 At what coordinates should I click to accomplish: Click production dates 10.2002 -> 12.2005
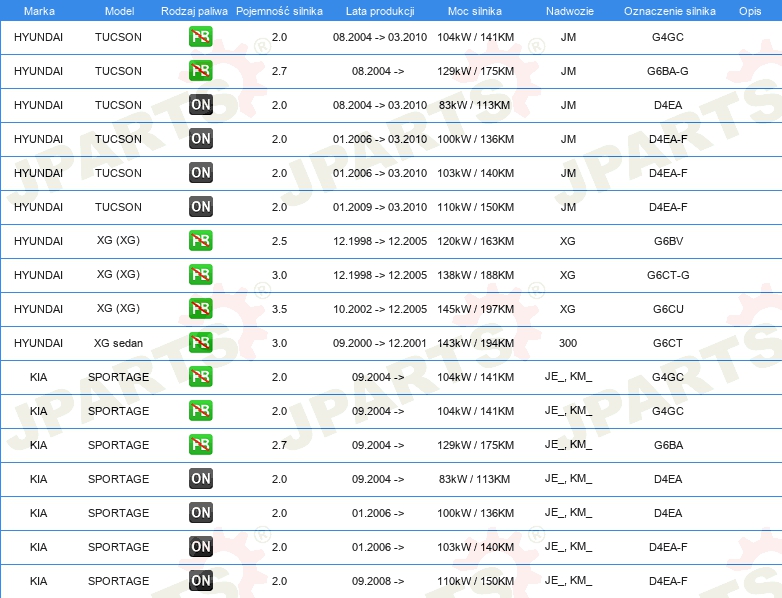coord(380,309)
